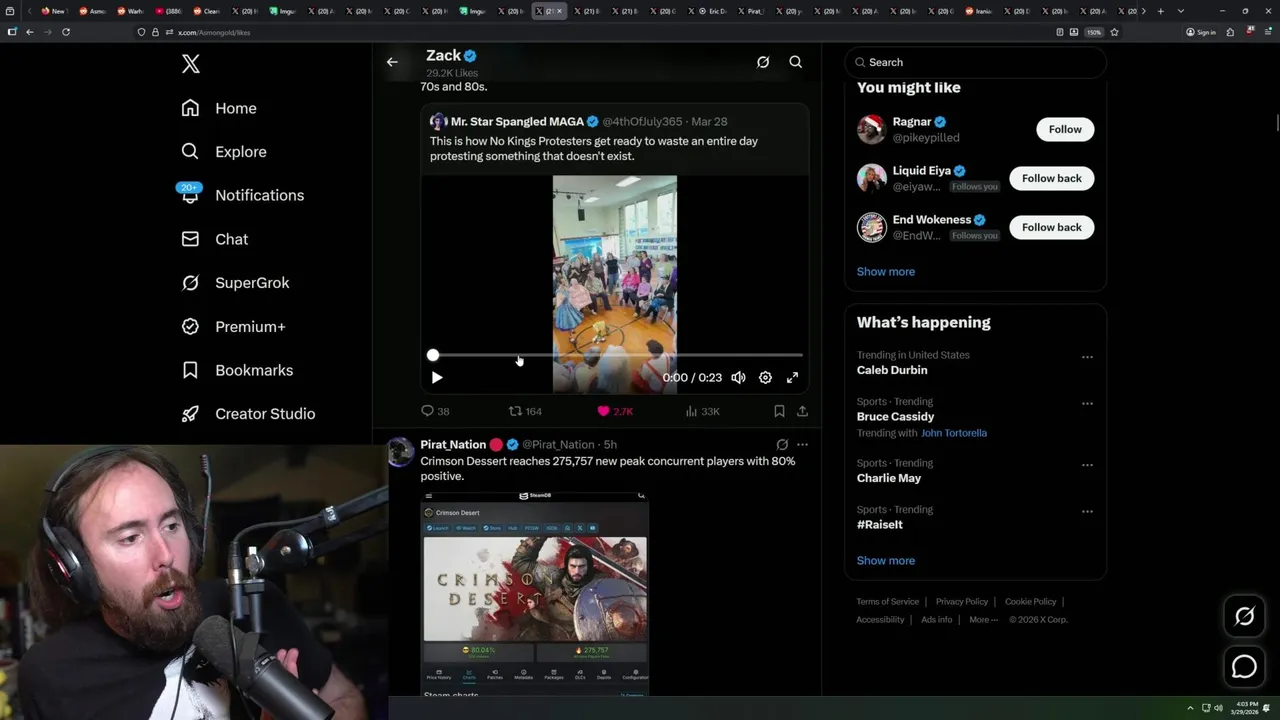
Task: Open more options for #RaiseIt trend
Action: 1087,512
